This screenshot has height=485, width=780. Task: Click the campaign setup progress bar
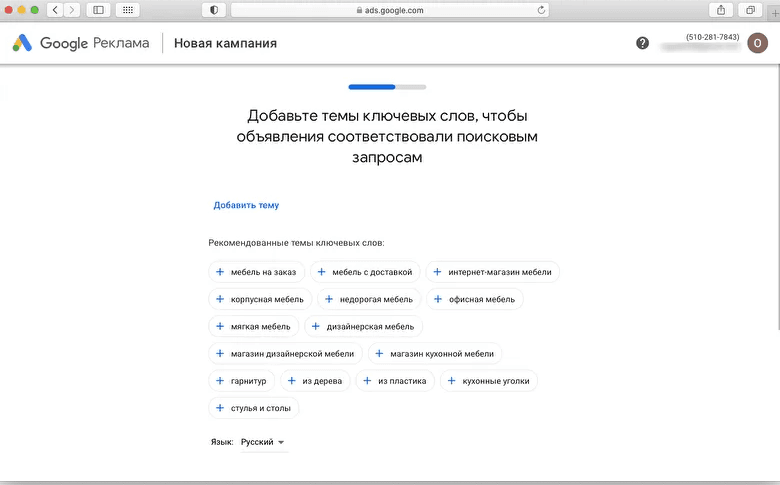(x=387, y=87)
